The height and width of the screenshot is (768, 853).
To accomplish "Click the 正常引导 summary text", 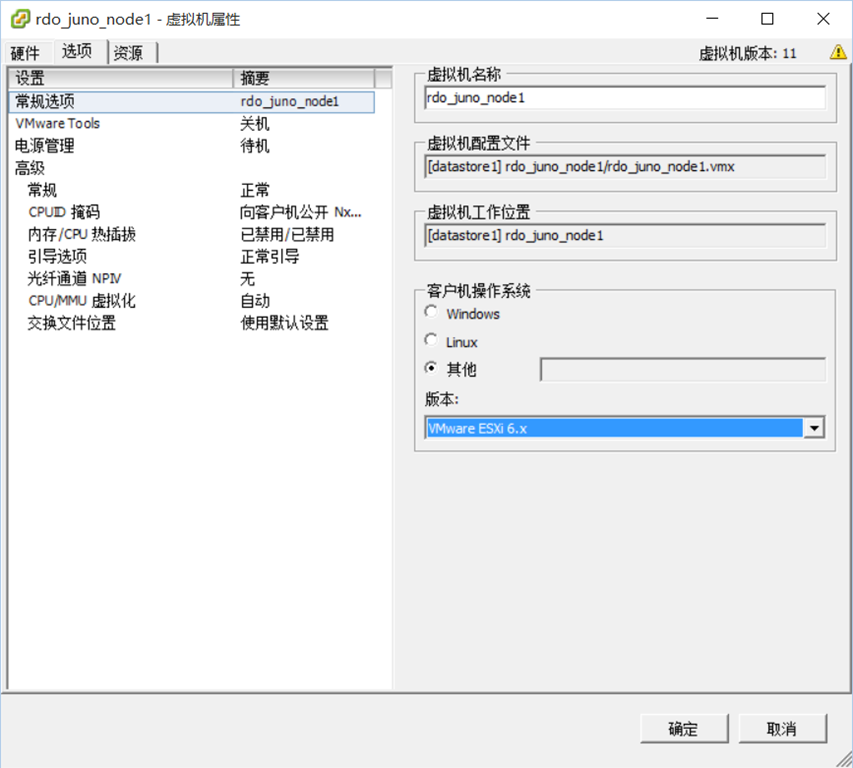I will click(x=270, y=257).
